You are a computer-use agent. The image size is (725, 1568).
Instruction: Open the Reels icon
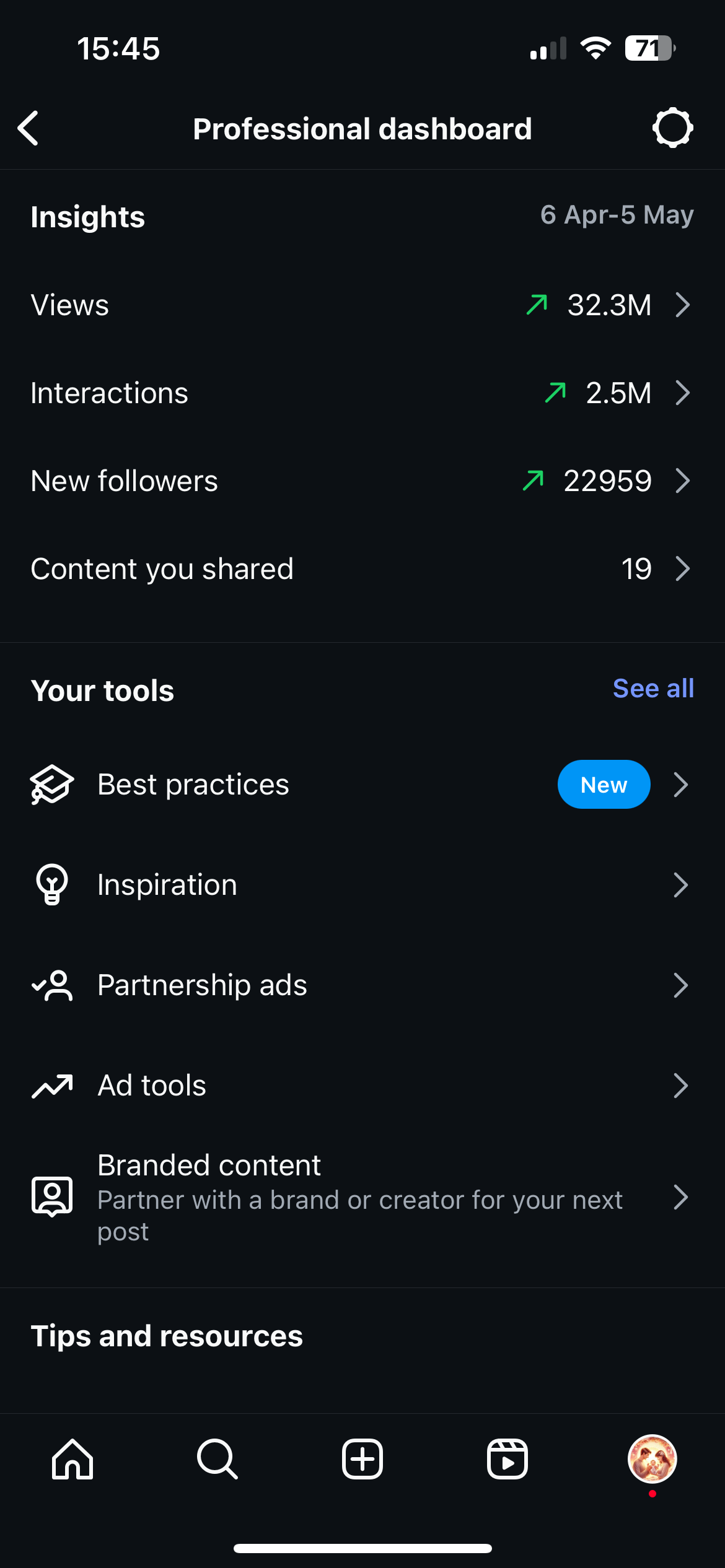(507, 1459)
